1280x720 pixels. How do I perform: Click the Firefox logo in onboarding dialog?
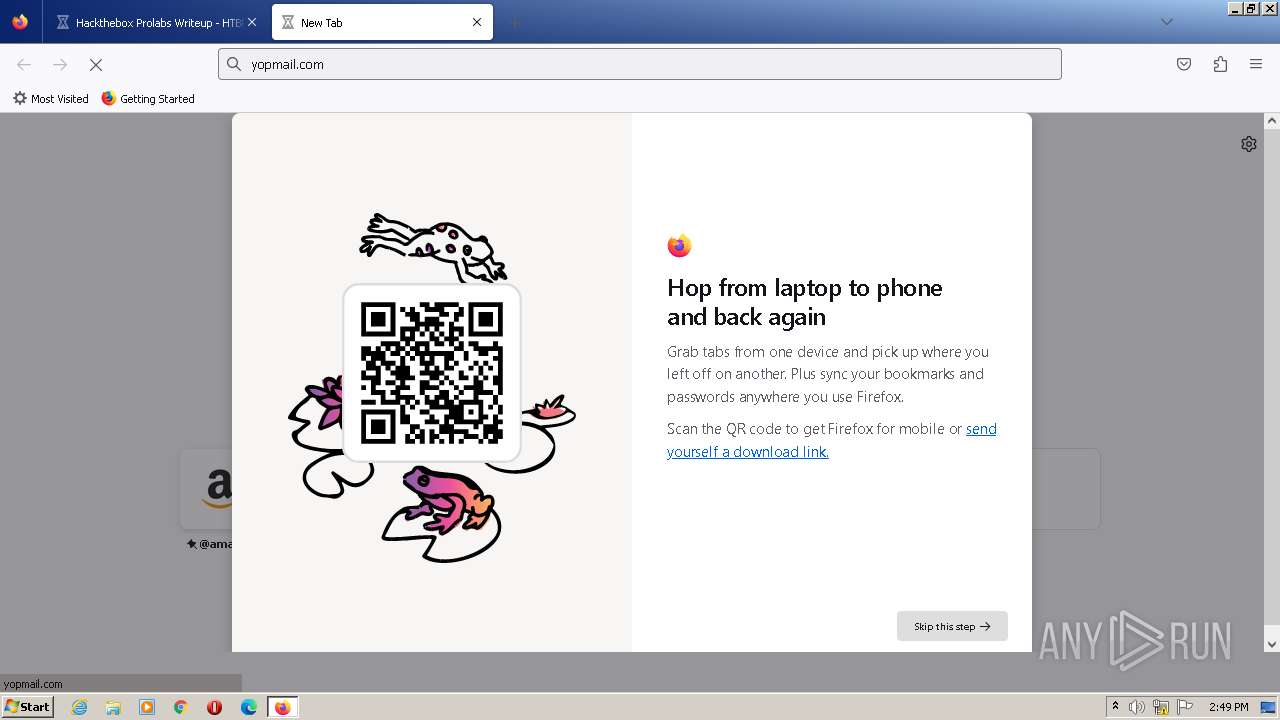679,246
